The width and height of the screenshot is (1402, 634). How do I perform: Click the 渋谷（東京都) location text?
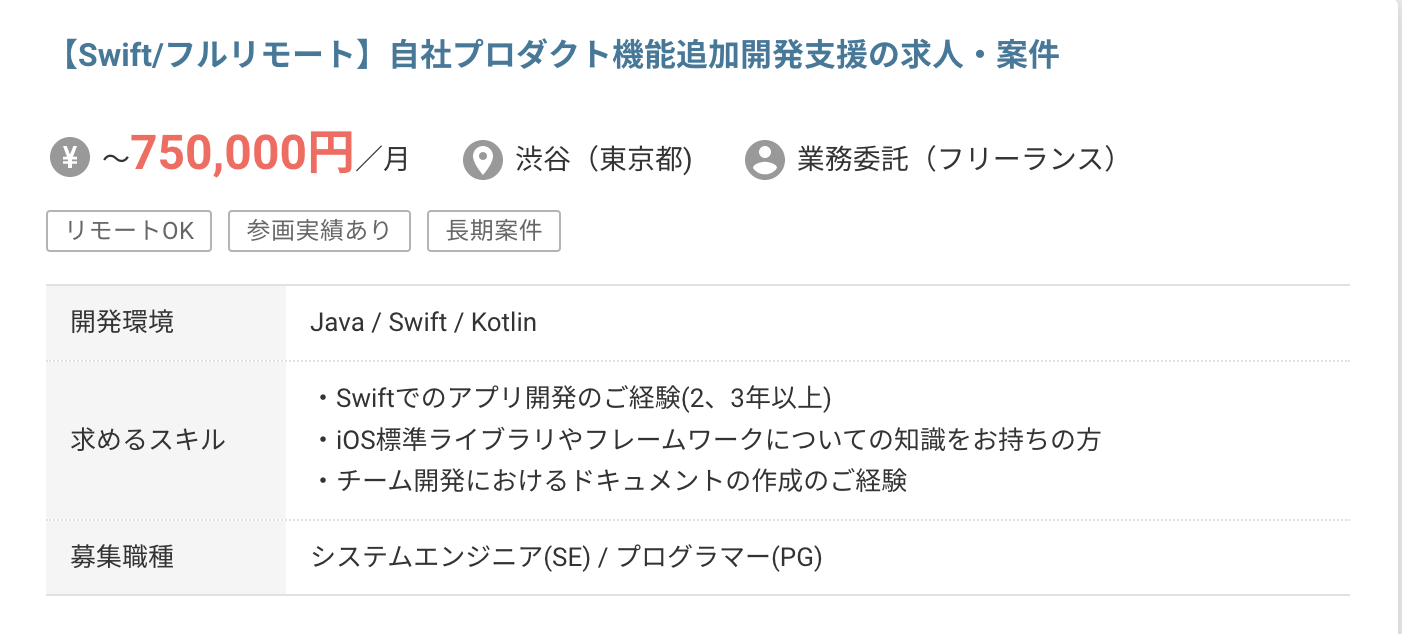(604, 160)
